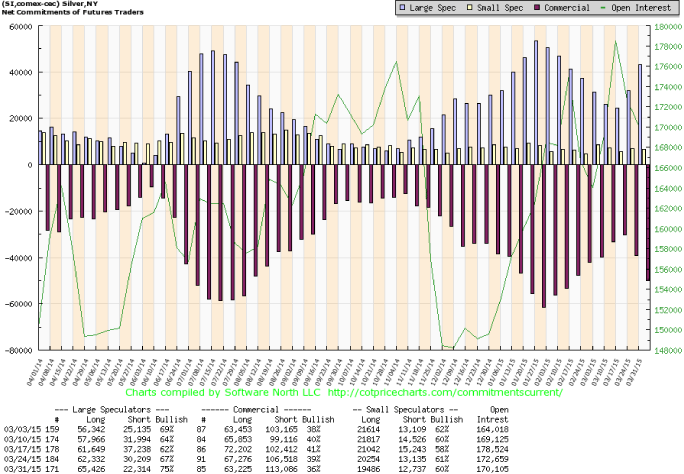Click the Large Spec legend color box

click(x=400, y=6)
